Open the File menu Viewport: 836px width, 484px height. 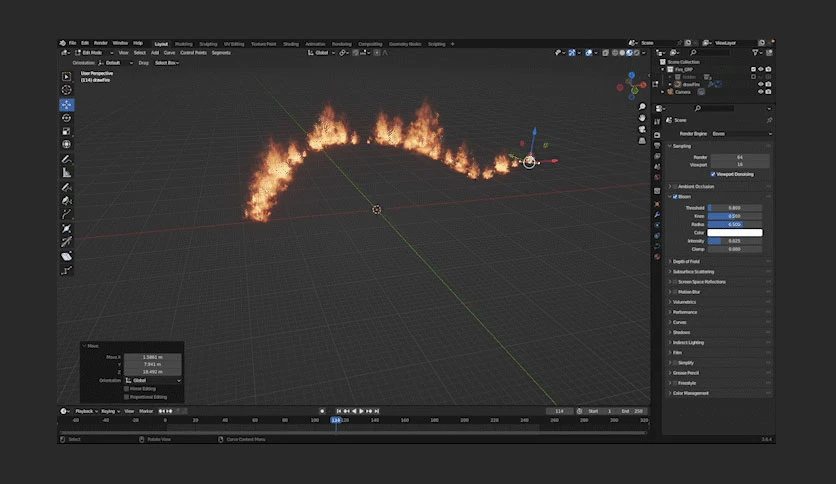point(73,43)
